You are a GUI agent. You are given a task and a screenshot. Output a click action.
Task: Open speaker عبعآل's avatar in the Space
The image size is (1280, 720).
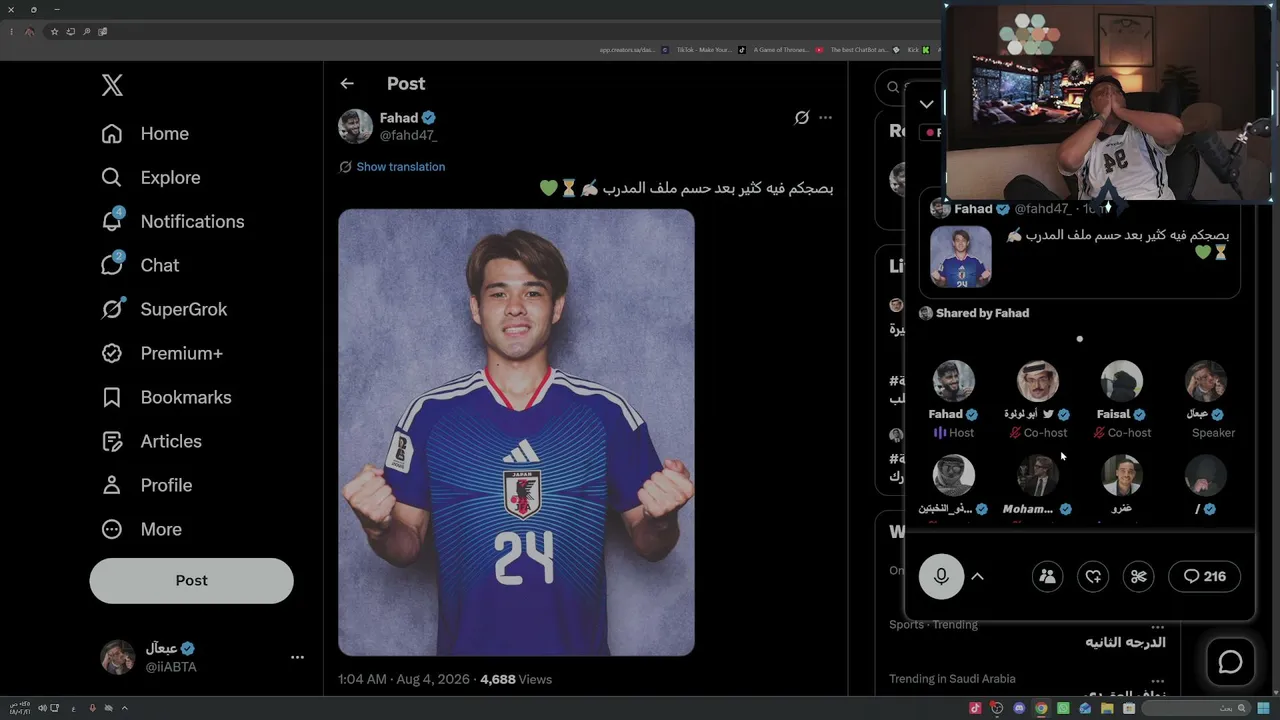(1205, 381)
